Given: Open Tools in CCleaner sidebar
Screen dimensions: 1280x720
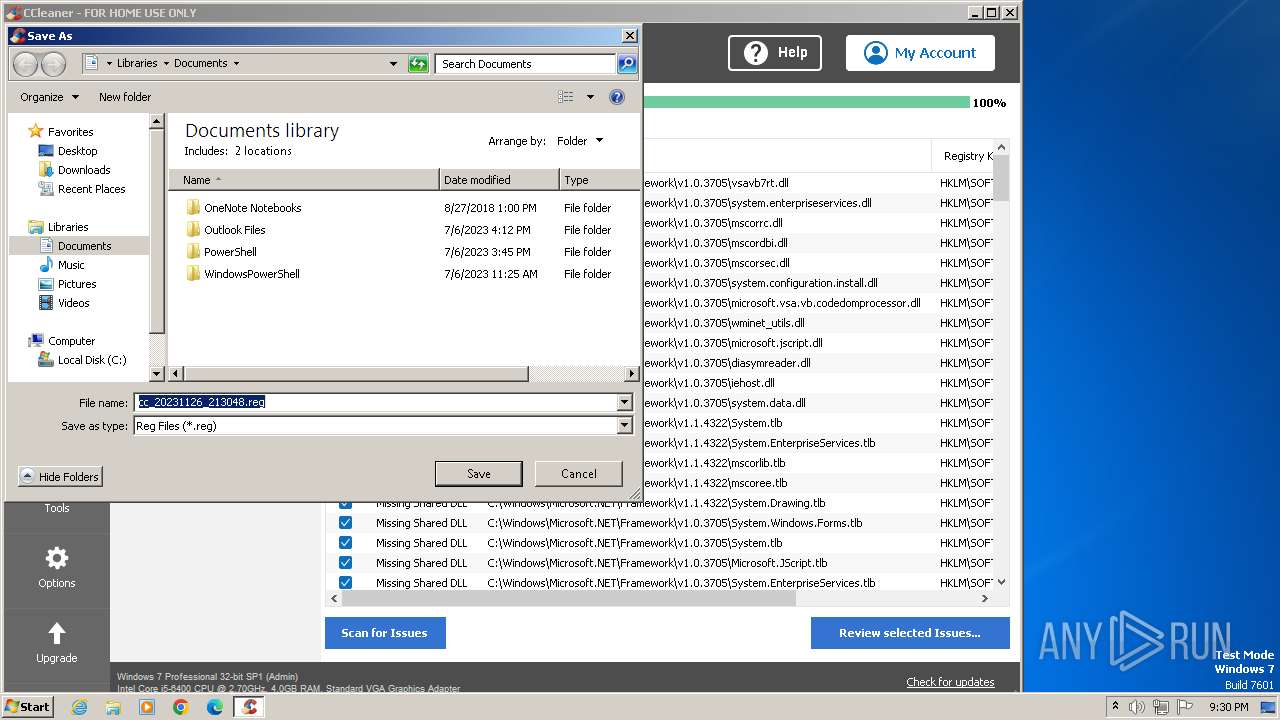Looking at the screenshot, I should tap(57, 508).
